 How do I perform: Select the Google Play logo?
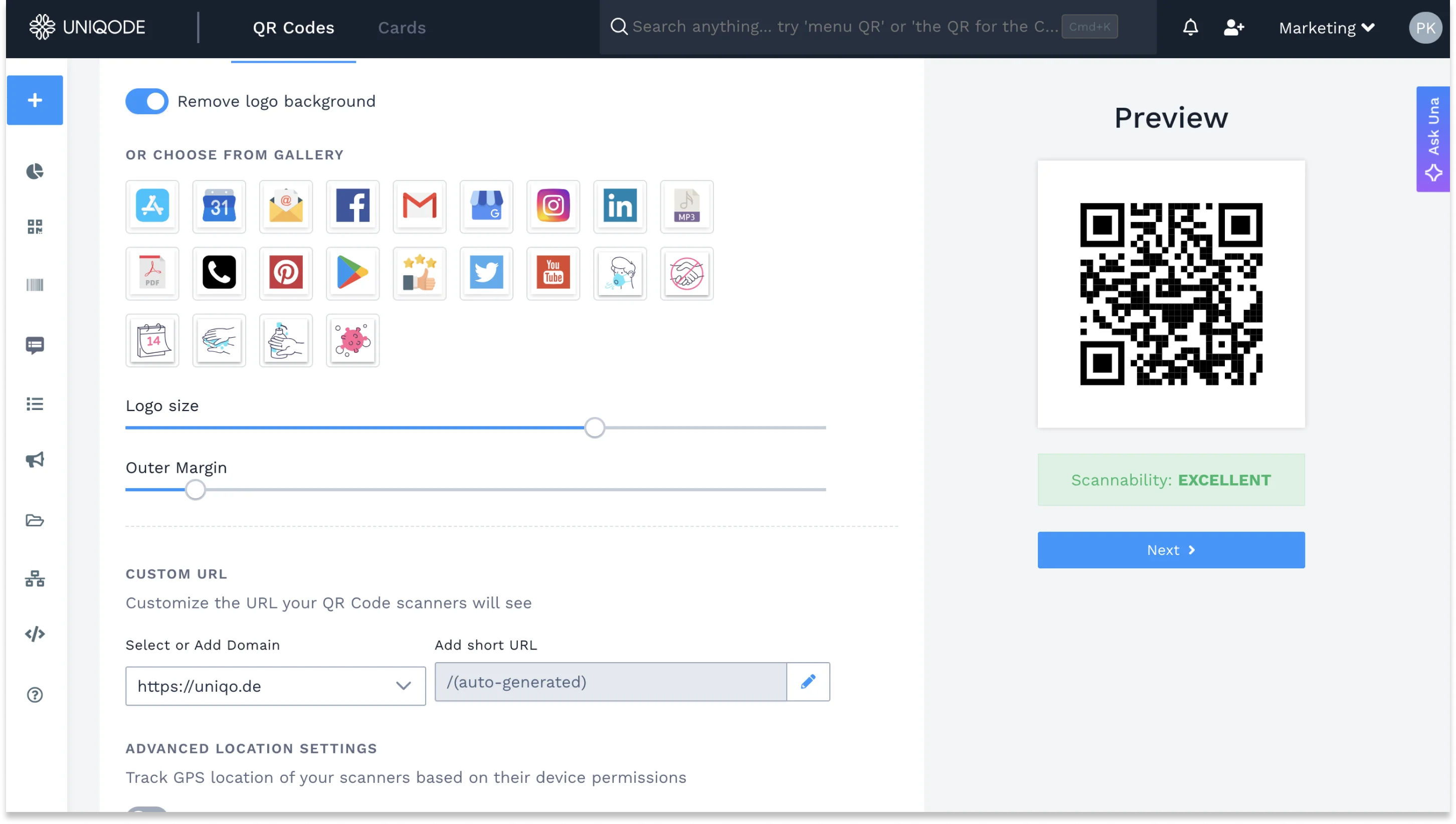352,273
